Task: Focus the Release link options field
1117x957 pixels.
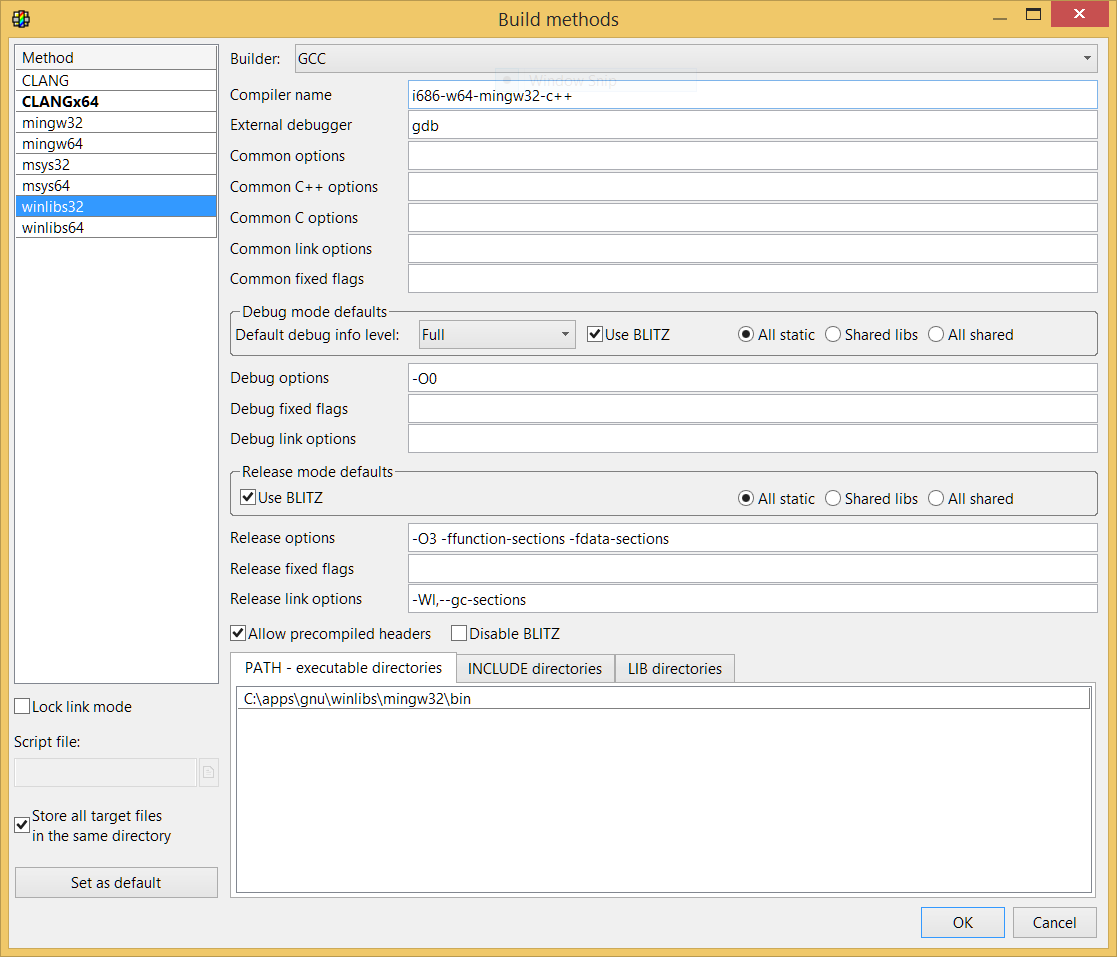Action: (752, 599)
